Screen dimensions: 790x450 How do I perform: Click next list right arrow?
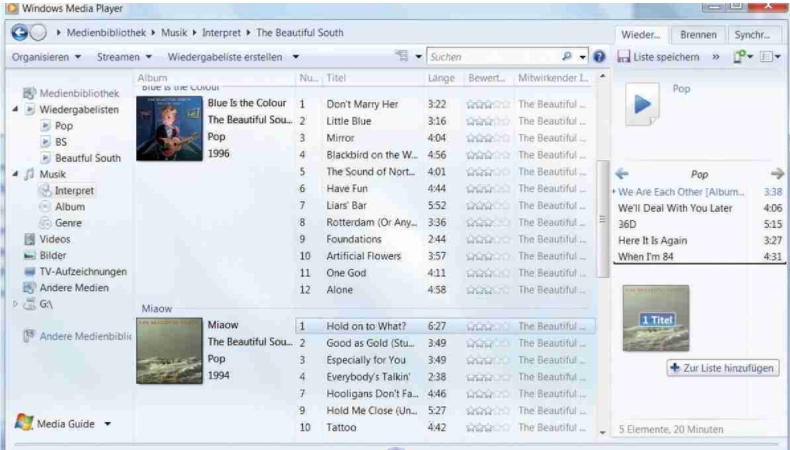click(x=777, y=174)
